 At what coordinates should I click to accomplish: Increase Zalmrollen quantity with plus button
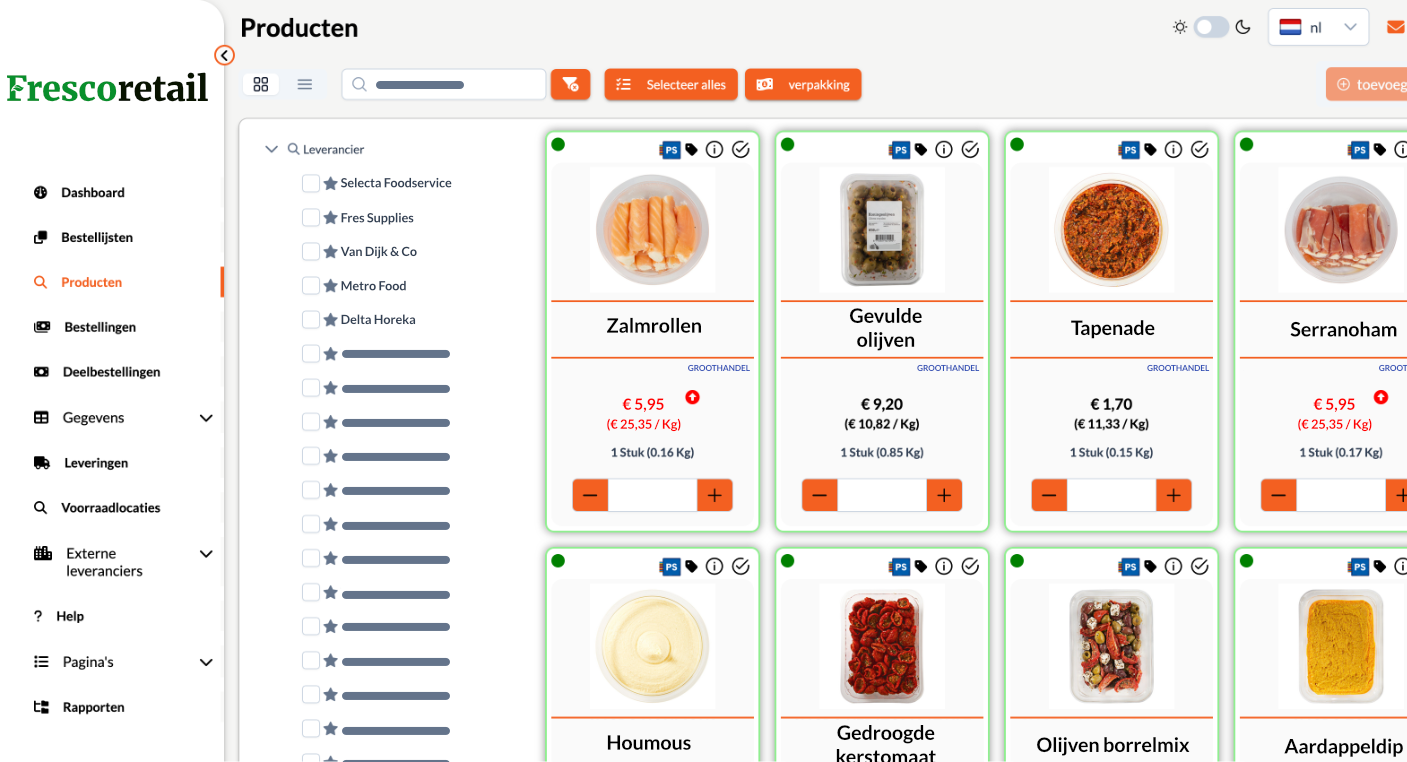714,495
